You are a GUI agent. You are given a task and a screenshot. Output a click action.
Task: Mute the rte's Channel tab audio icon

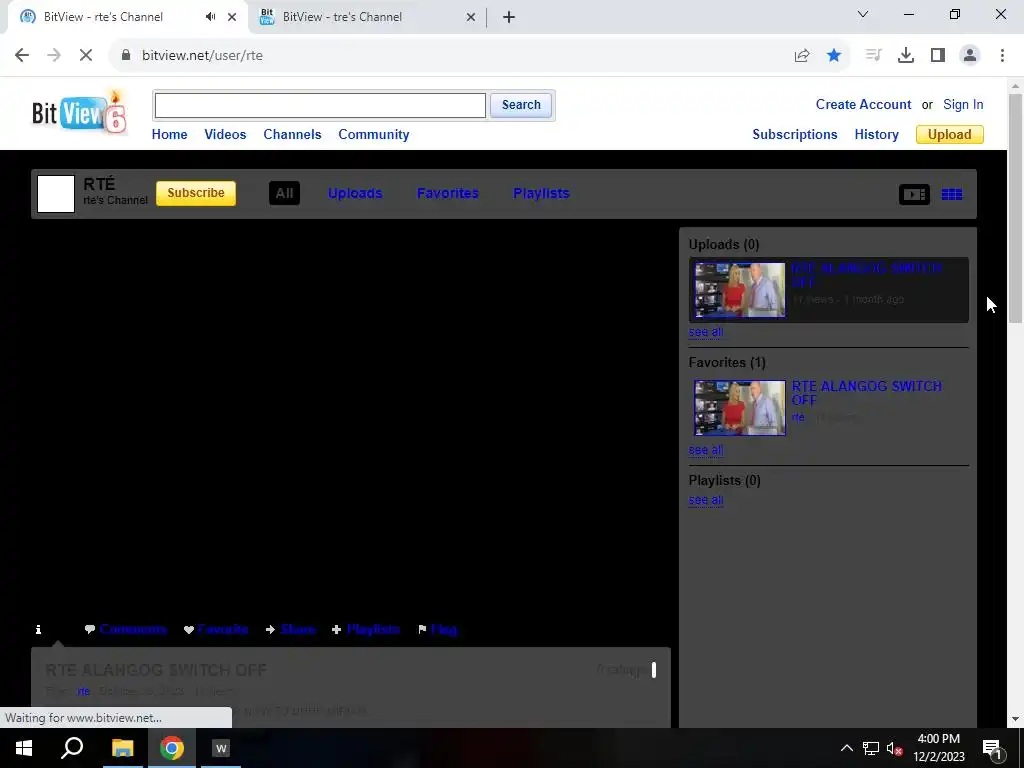(x=210, y=17)
